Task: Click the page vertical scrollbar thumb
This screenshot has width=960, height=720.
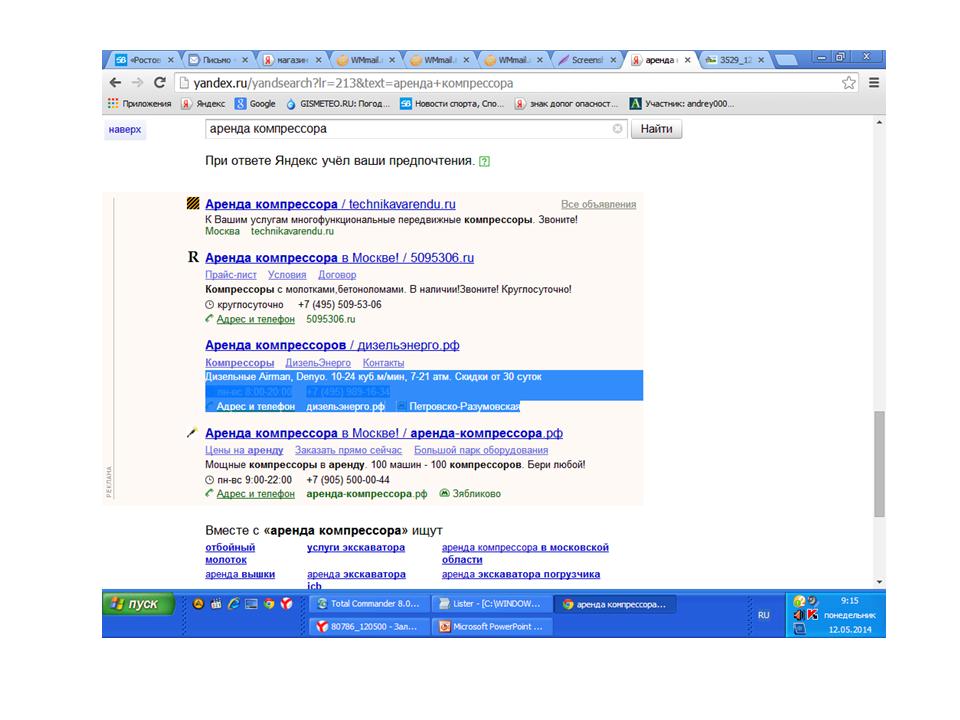Action: tap(879, 464)
